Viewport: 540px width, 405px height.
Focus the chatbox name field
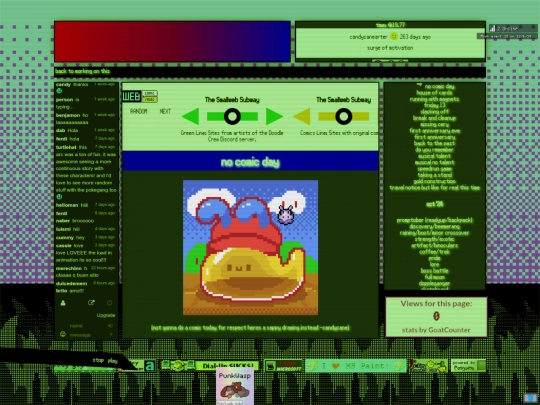point(87,325)
